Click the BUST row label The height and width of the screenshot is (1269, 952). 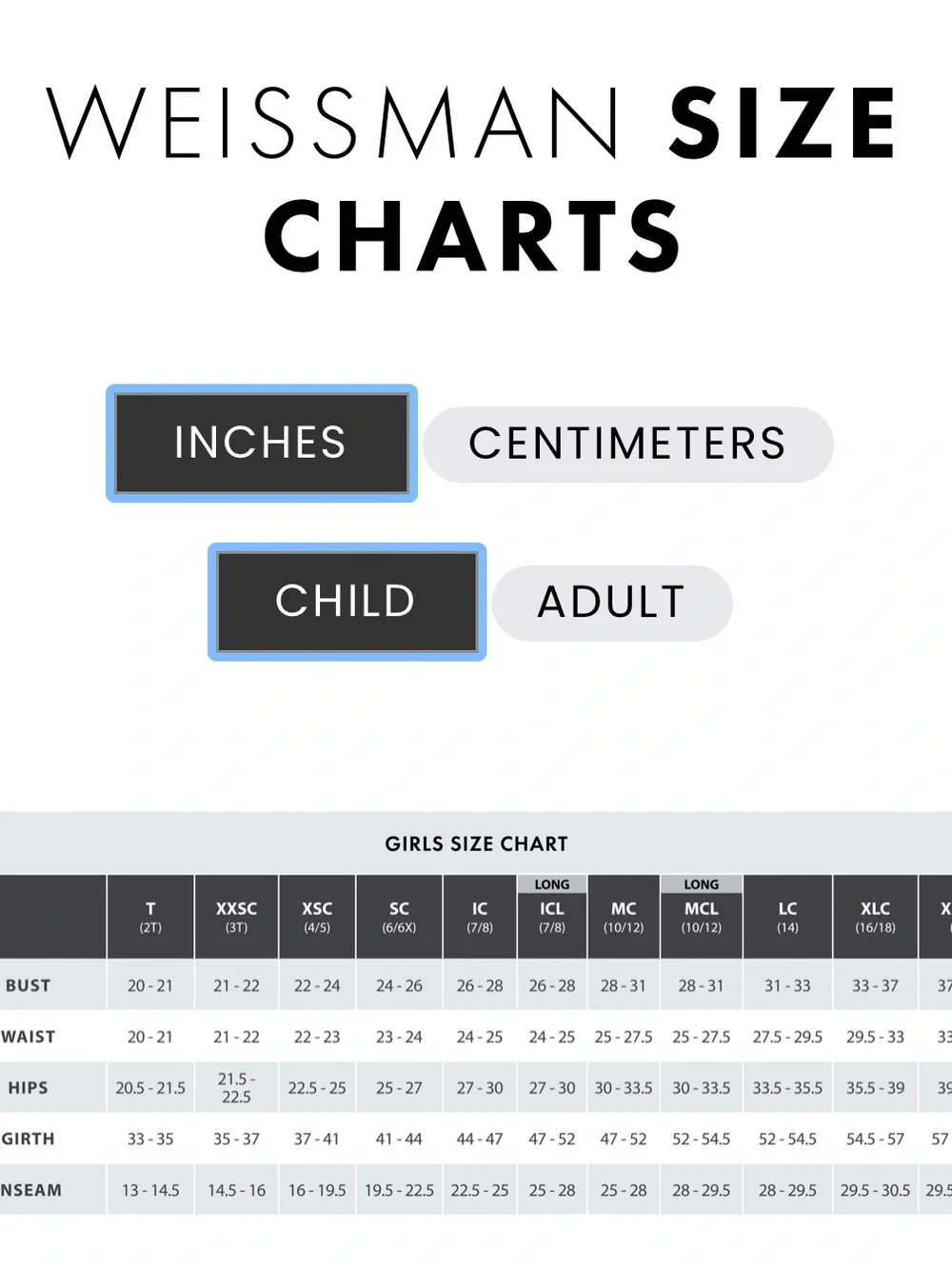(x=28, y=985)
